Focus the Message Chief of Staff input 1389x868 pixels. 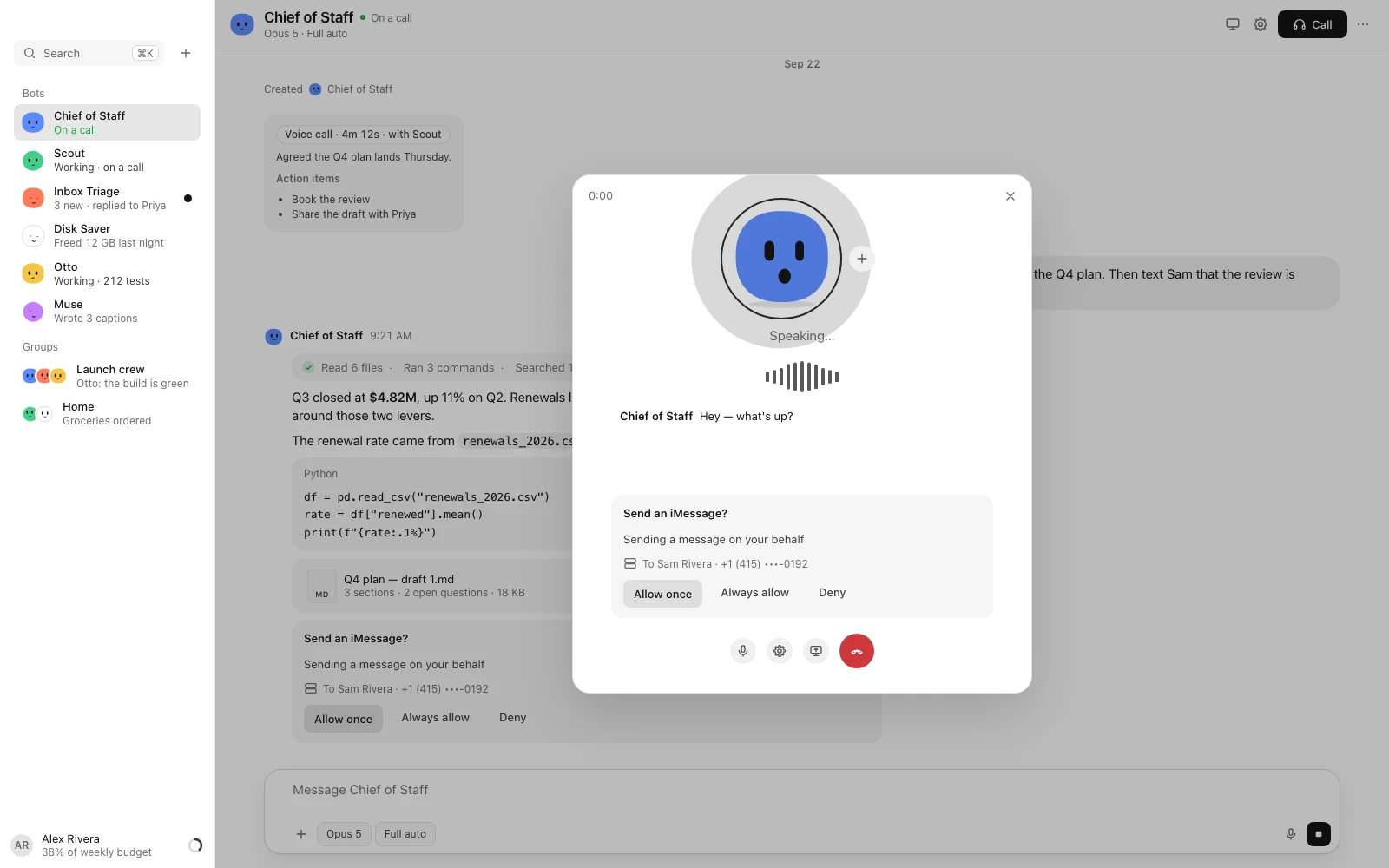(x=801, y=790)
